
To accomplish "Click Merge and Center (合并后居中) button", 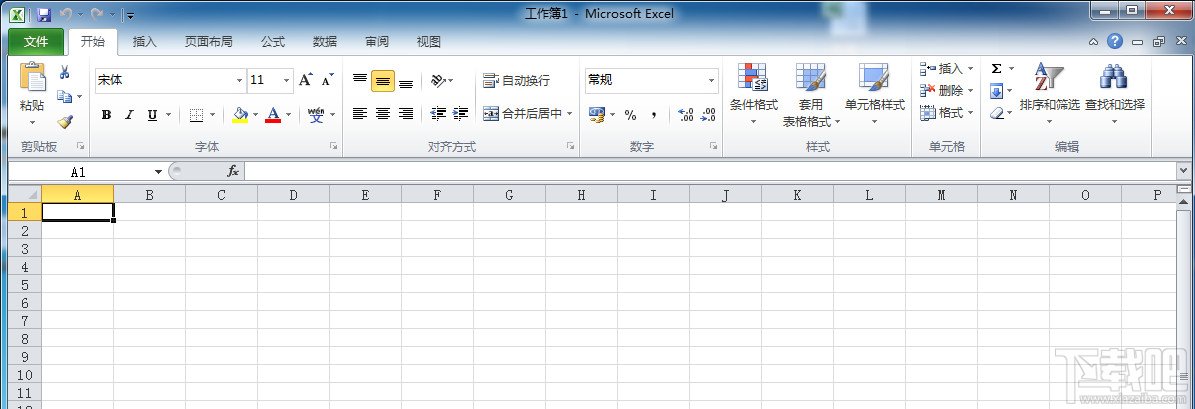I will click(x=523, y=113).
